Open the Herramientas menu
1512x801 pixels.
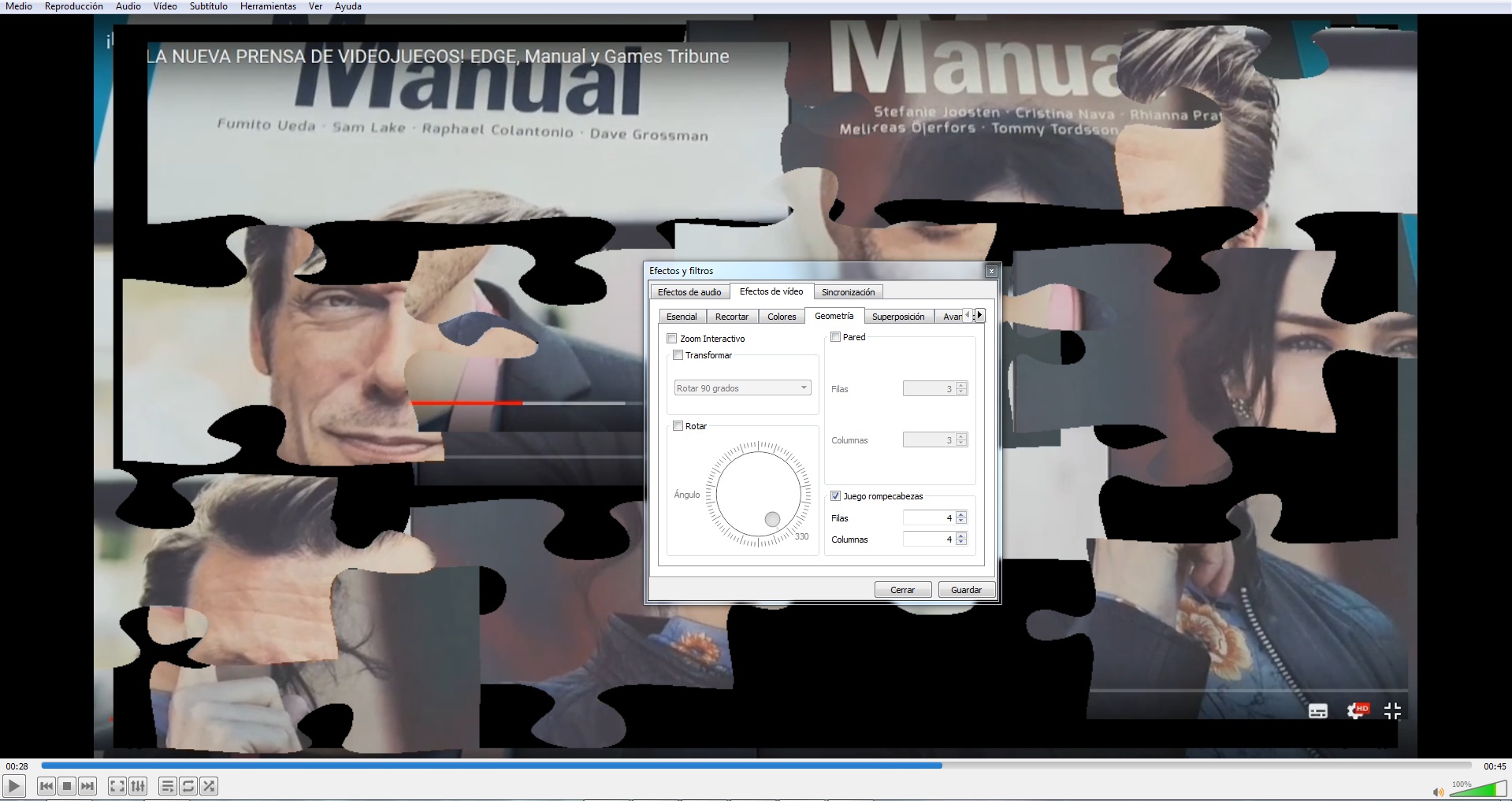point(268,6)
